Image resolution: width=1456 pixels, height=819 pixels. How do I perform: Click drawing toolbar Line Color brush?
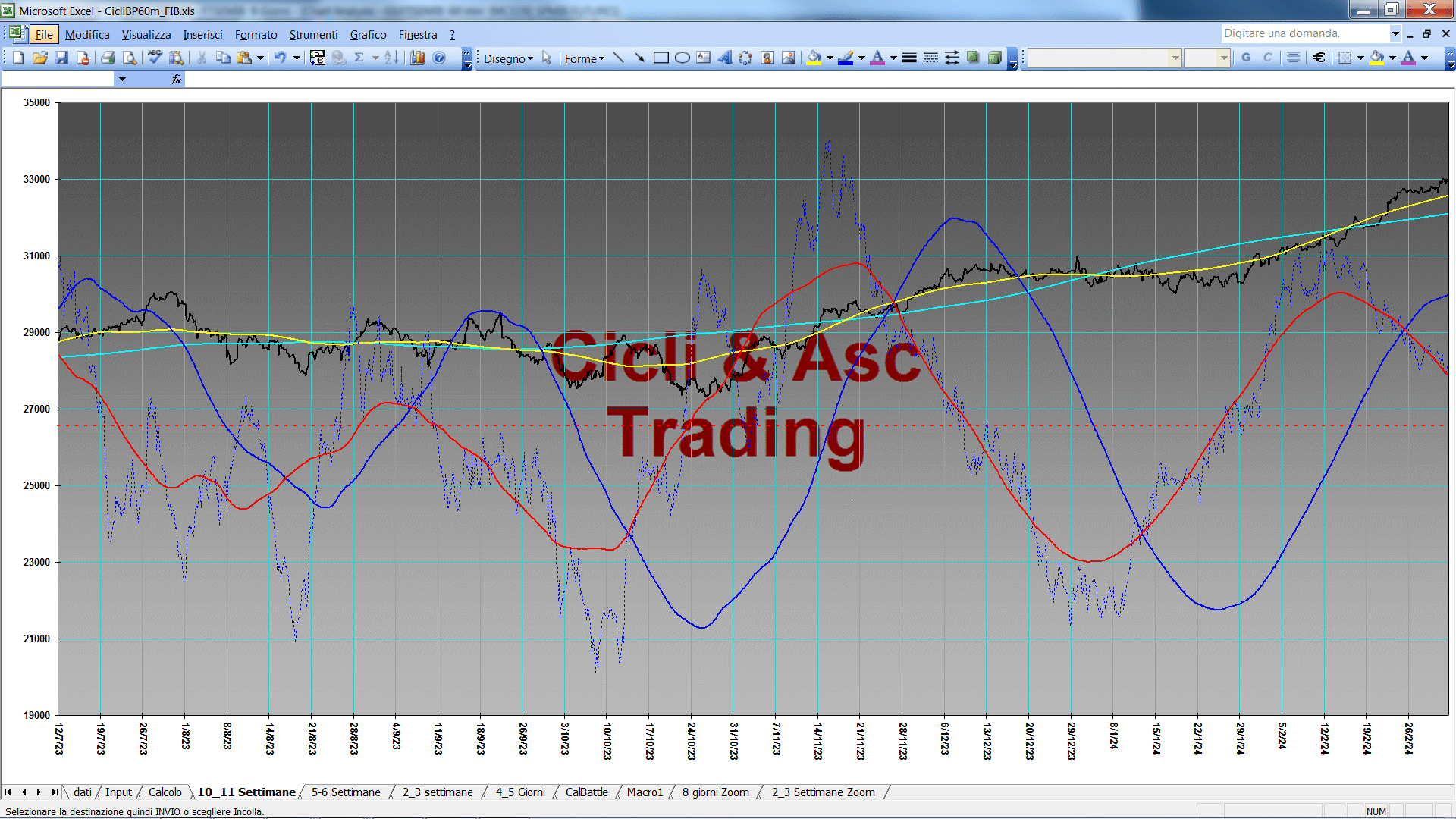pyautogui.click(x=846, y=58)
